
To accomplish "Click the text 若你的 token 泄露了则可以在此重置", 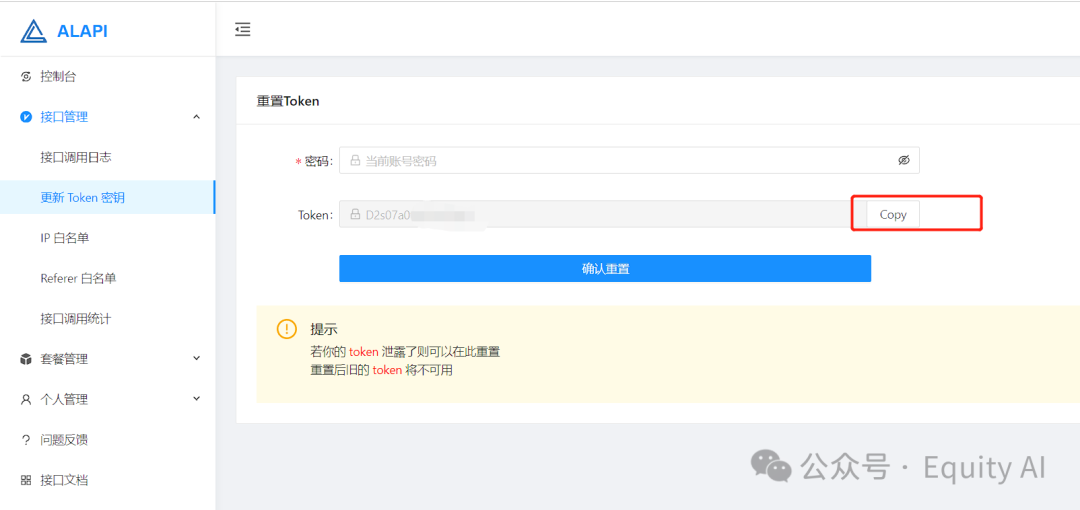I will tap(405, 351).
